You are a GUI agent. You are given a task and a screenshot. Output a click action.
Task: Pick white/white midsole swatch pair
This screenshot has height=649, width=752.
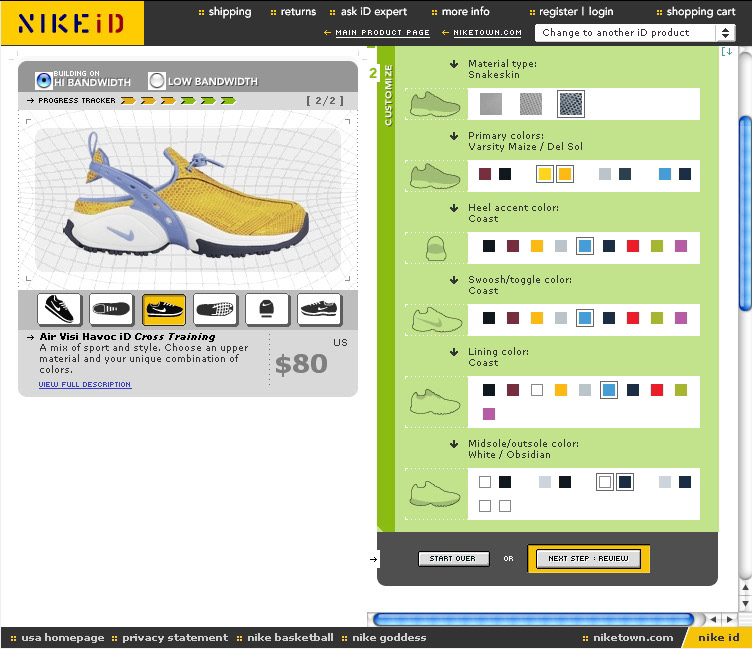495,506
